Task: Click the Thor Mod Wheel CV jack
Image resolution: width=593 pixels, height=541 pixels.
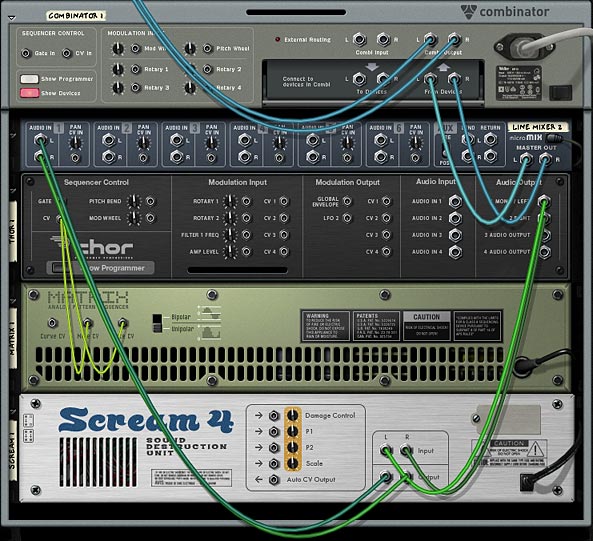Action: tap(150, 218)
